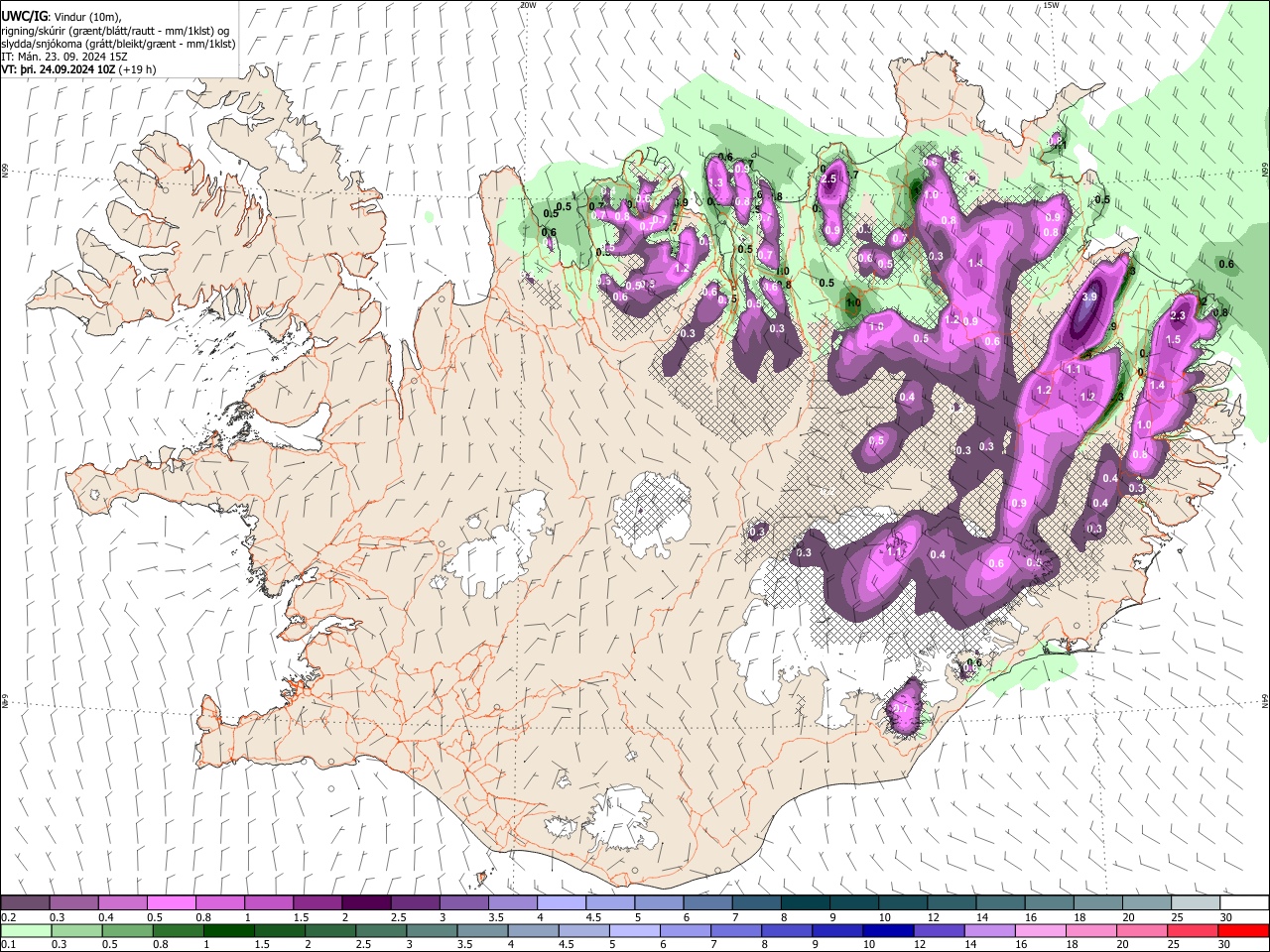The width and height of the screenshot is (1270, 952).
Task: Click the pale lavender swatch labeled 4 in snow legend
Action: point(561,903)
